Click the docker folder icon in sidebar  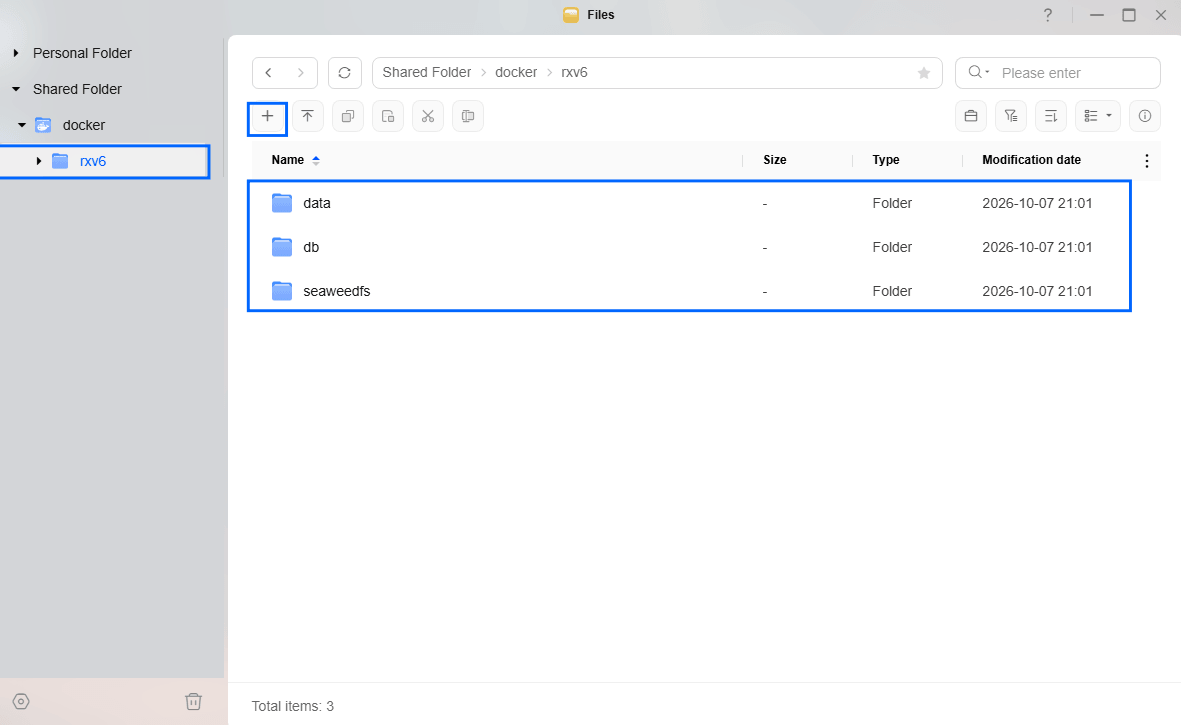(44, 125)
